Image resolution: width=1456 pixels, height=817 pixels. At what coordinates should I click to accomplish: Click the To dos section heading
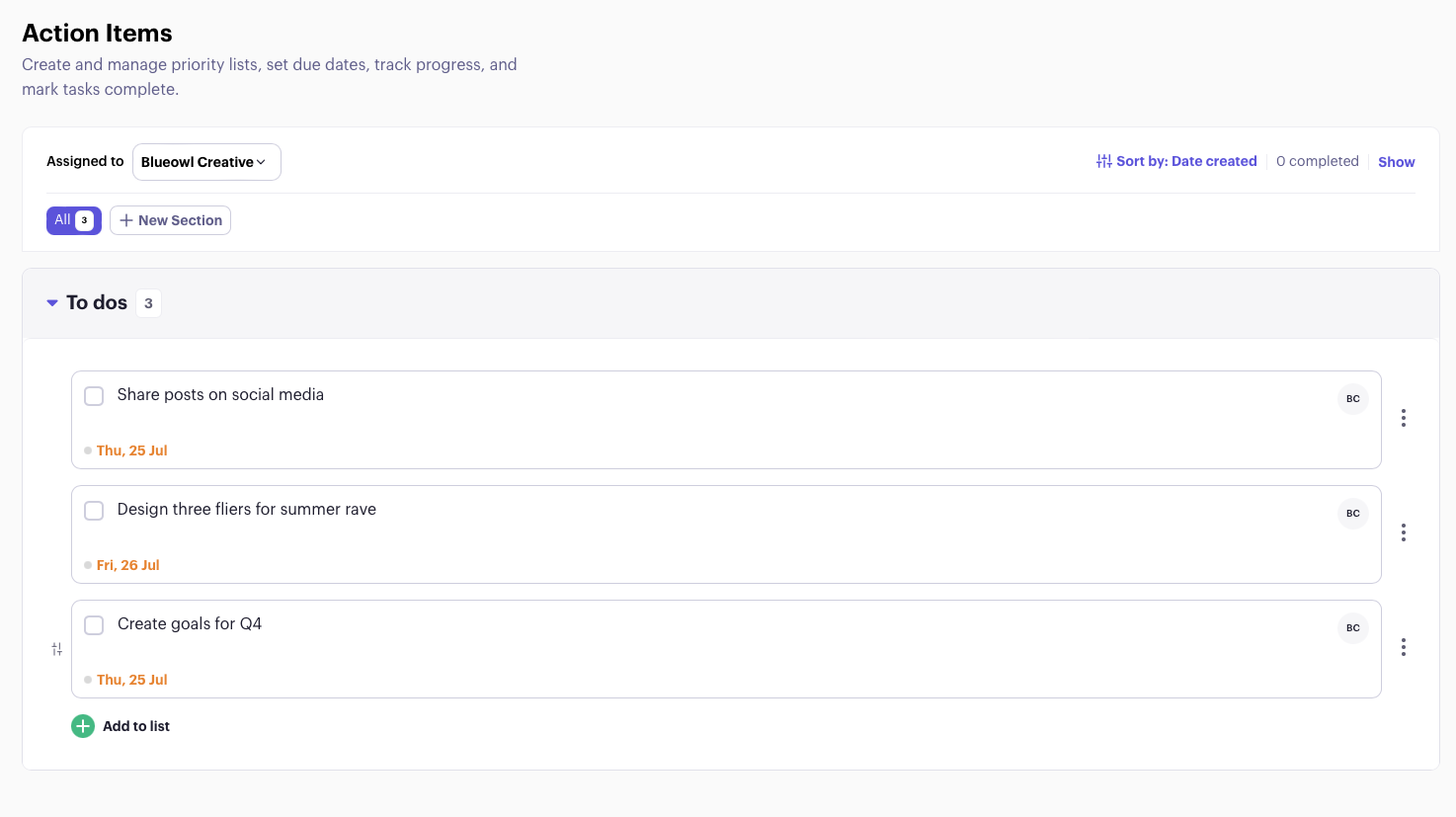(97, 302)
